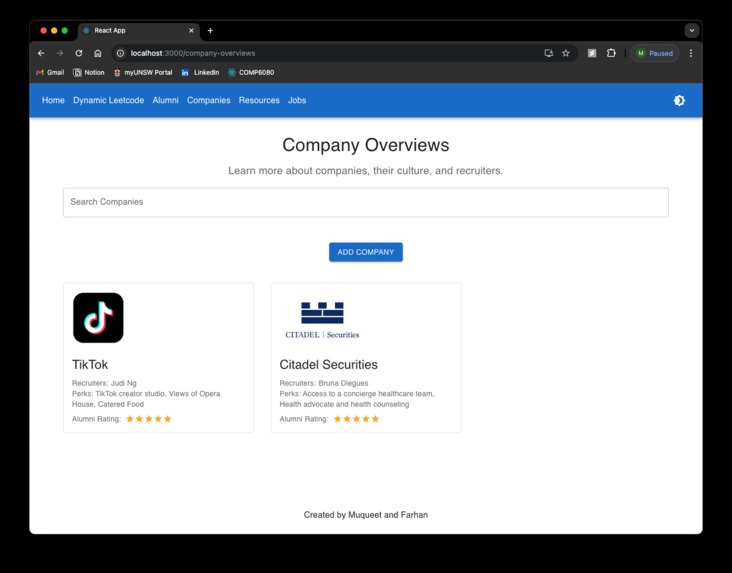Click 'Recruiters: Bruna Diegues' text
Image resolution: width=732 pixels, height=573 pixels.
tap(324, 383)
